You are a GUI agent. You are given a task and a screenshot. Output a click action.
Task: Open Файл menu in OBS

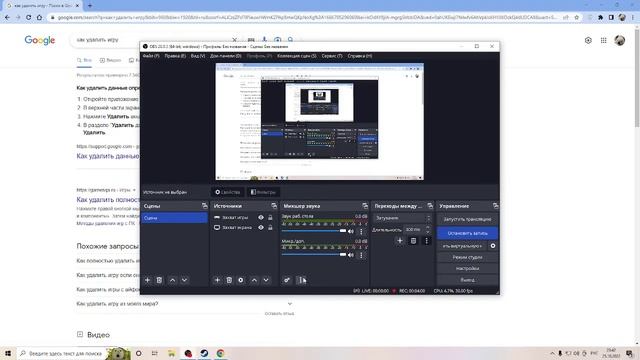151,56
